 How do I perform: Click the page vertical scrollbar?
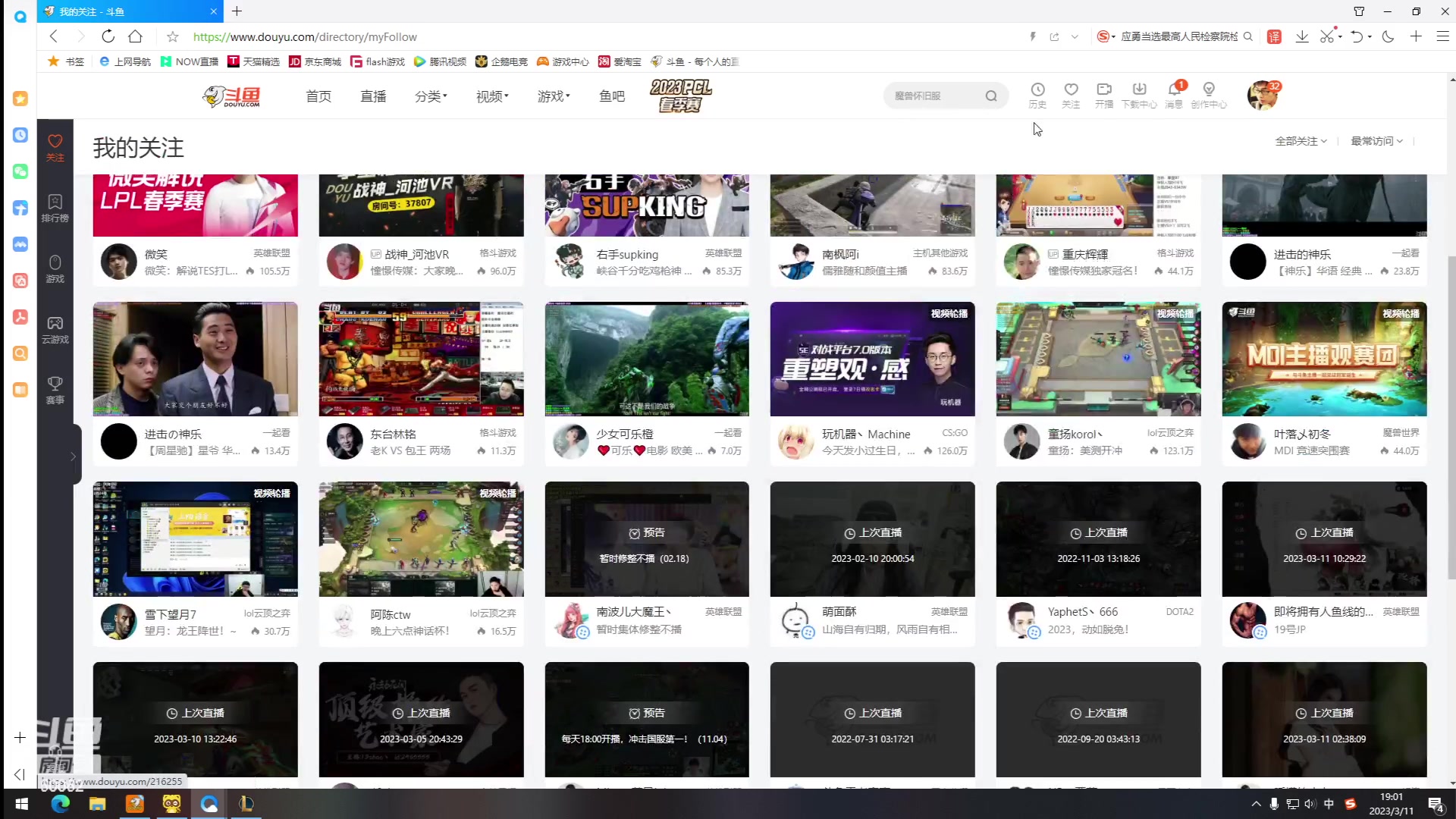[1451, 417]
